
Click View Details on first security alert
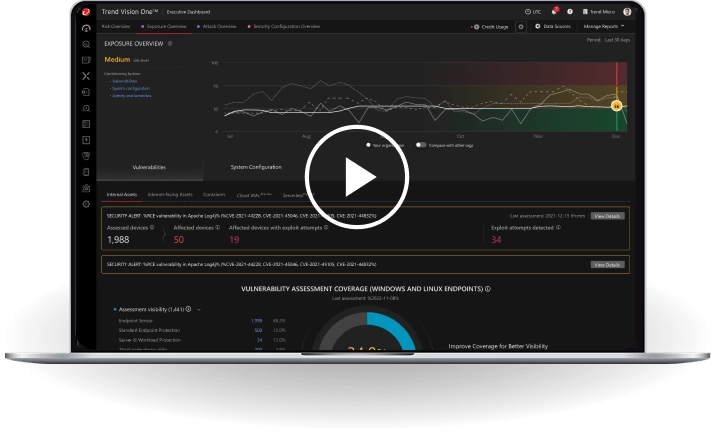pyautogui.click(x=606, y=216)
